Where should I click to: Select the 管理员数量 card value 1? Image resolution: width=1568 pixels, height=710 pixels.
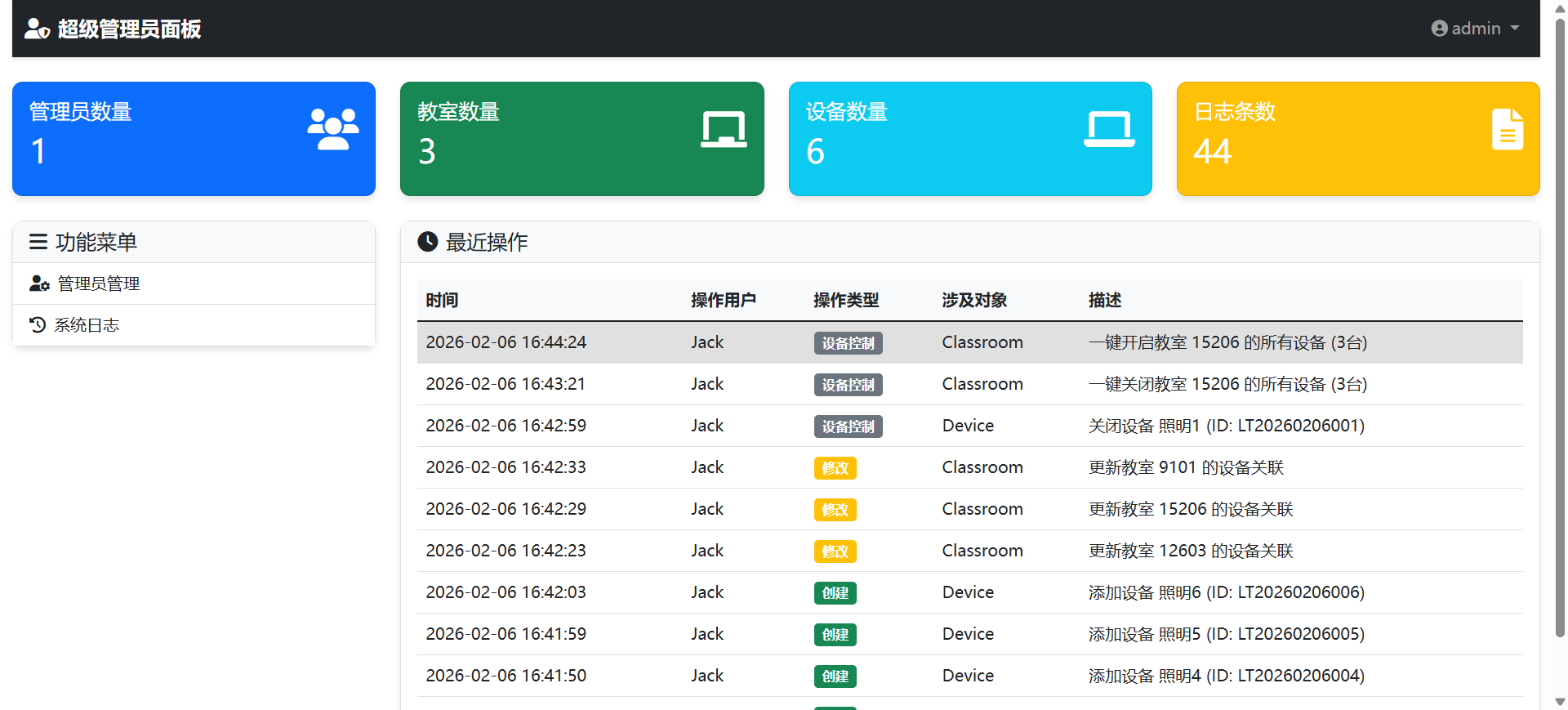tap(38, 151)
